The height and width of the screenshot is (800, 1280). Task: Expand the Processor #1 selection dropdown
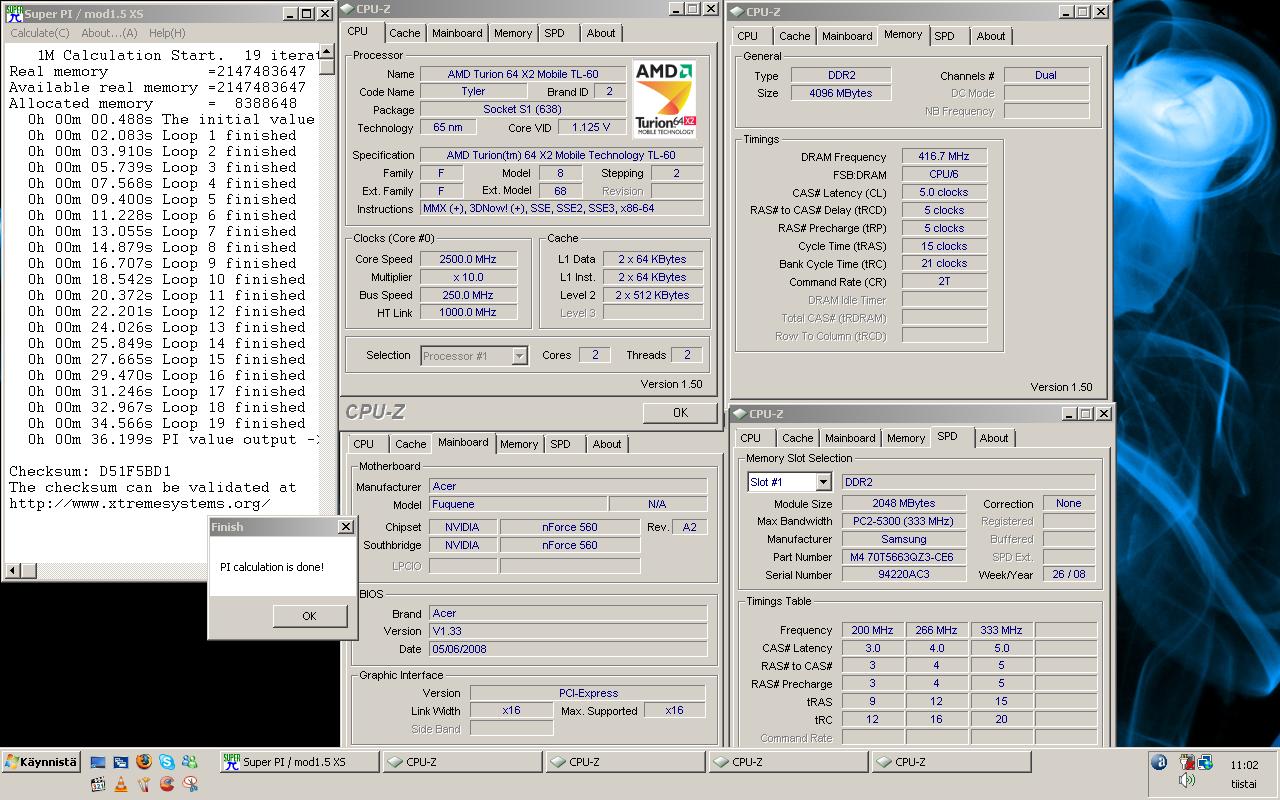coord(519,356)
